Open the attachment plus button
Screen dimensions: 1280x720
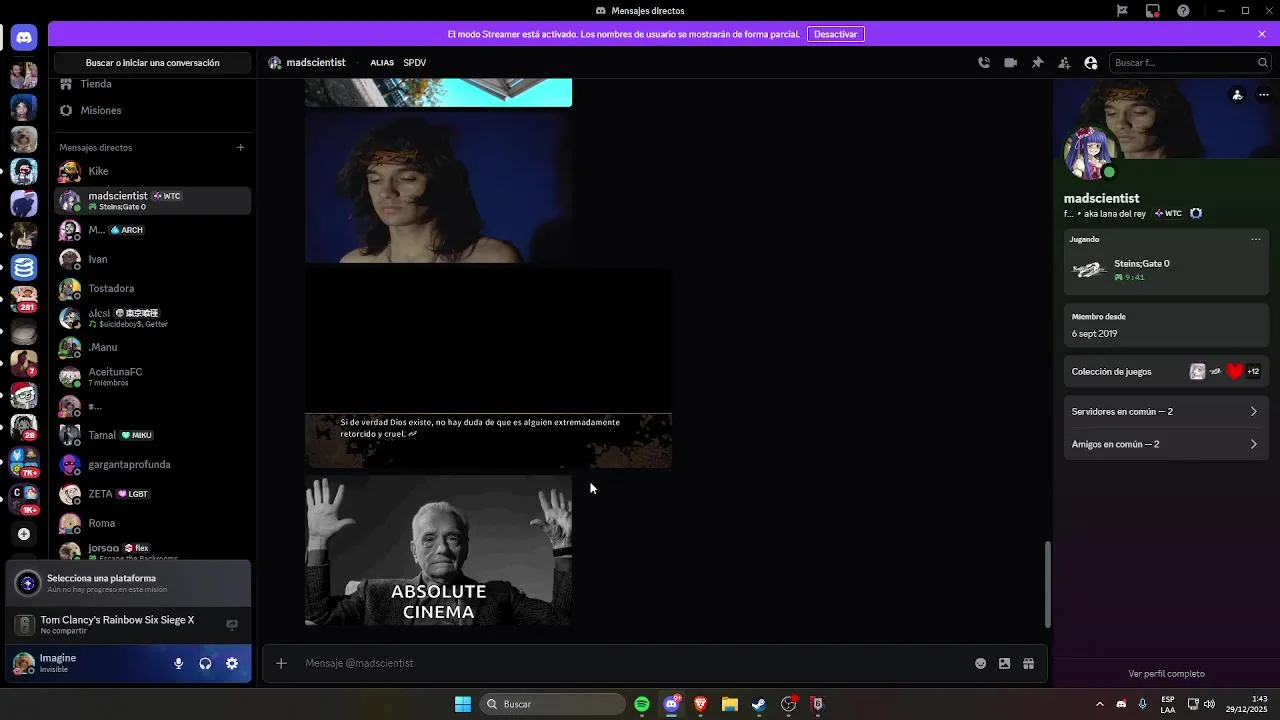[281, 663]
